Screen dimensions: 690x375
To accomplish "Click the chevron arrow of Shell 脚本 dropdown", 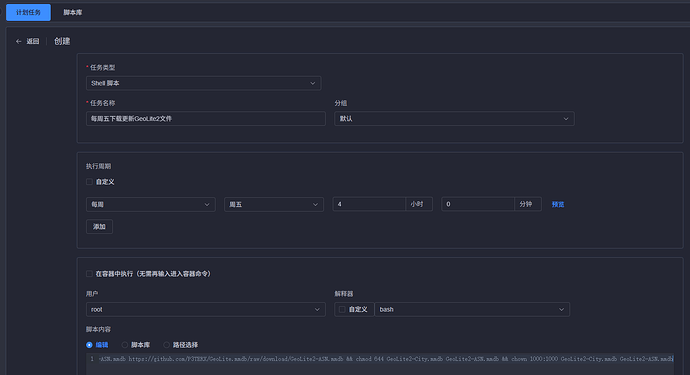I will point(312,83).
